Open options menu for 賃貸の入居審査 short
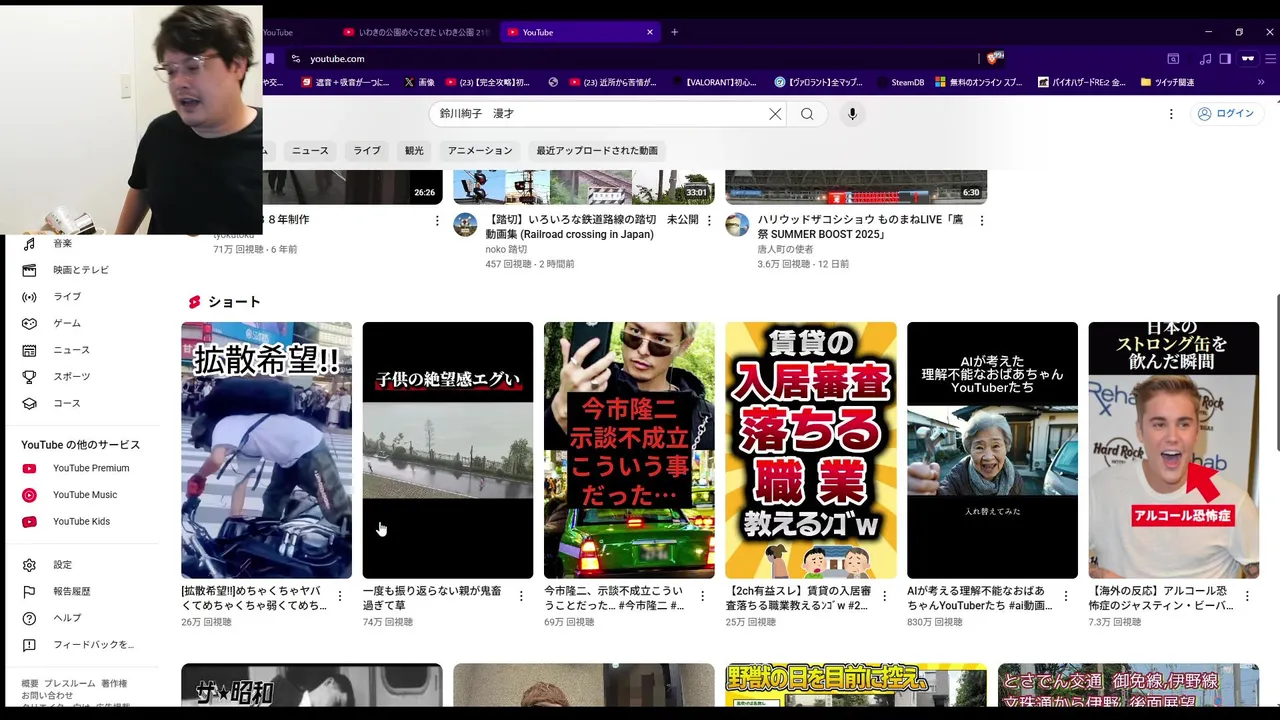Viewport: 1280px width, 720px height. click(x=883, y=596)
